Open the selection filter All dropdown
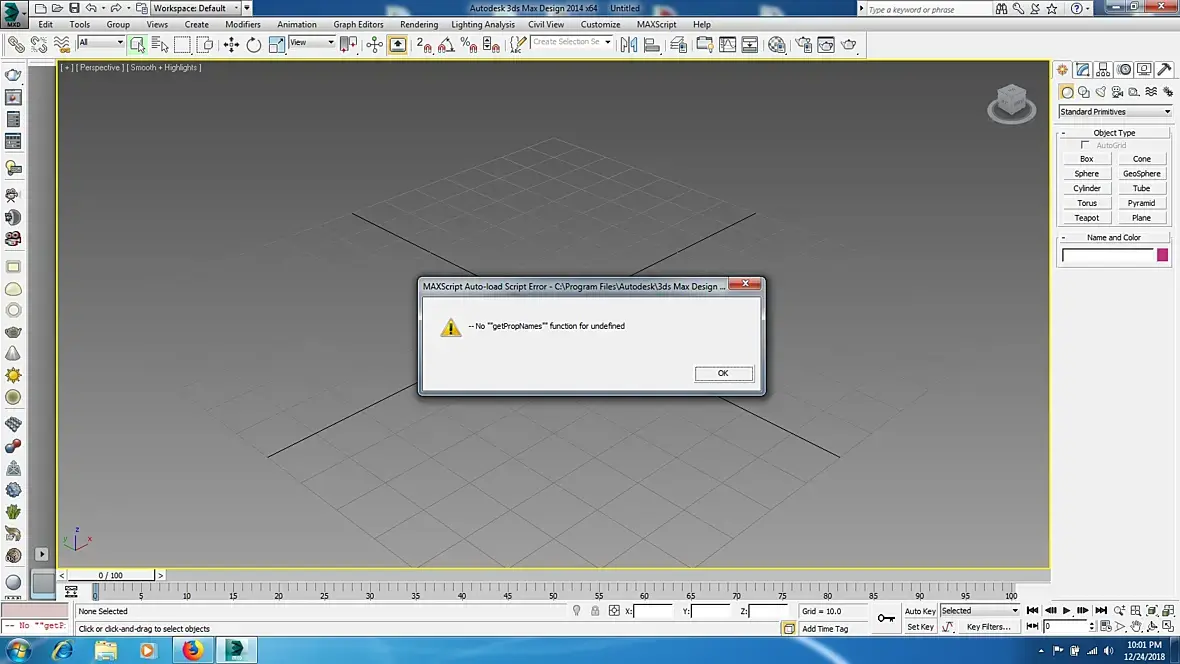This screenshot has width=1180, height=664. [x=101, y=42]
